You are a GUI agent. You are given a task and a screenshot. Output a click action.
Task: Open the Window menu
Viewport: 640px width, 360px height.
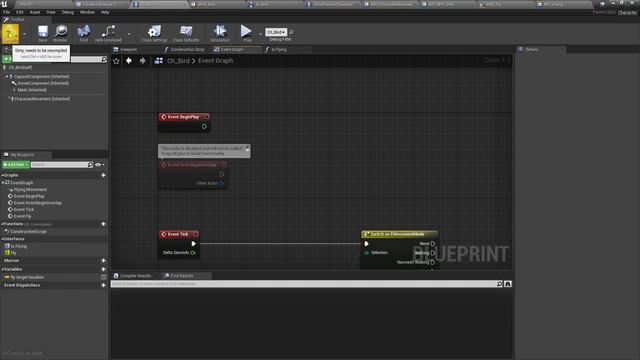87,12
